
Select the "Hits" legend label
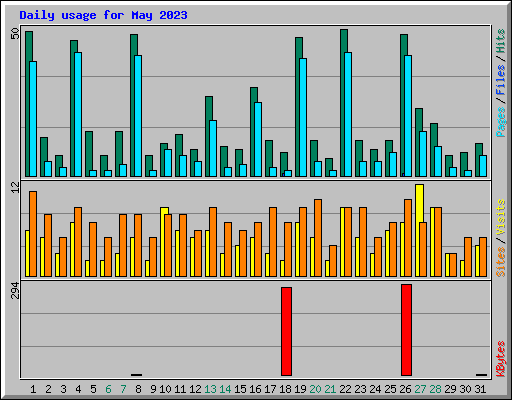(500, 41)
